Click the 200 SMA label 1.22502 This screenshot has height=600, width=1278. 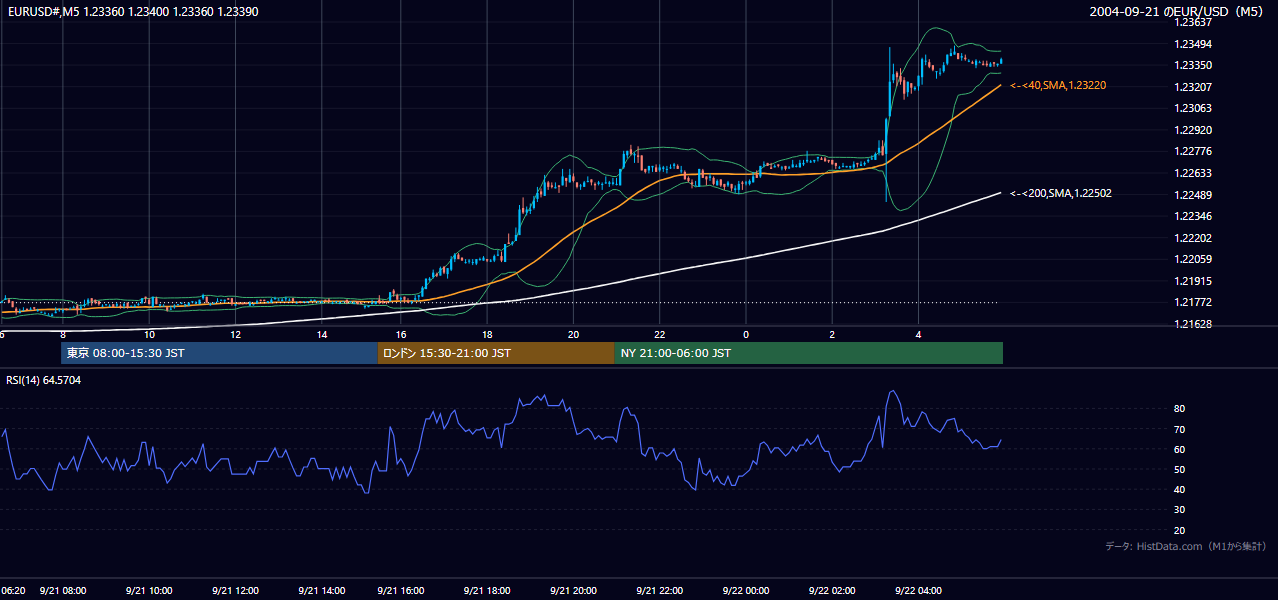pos(1061,193)
